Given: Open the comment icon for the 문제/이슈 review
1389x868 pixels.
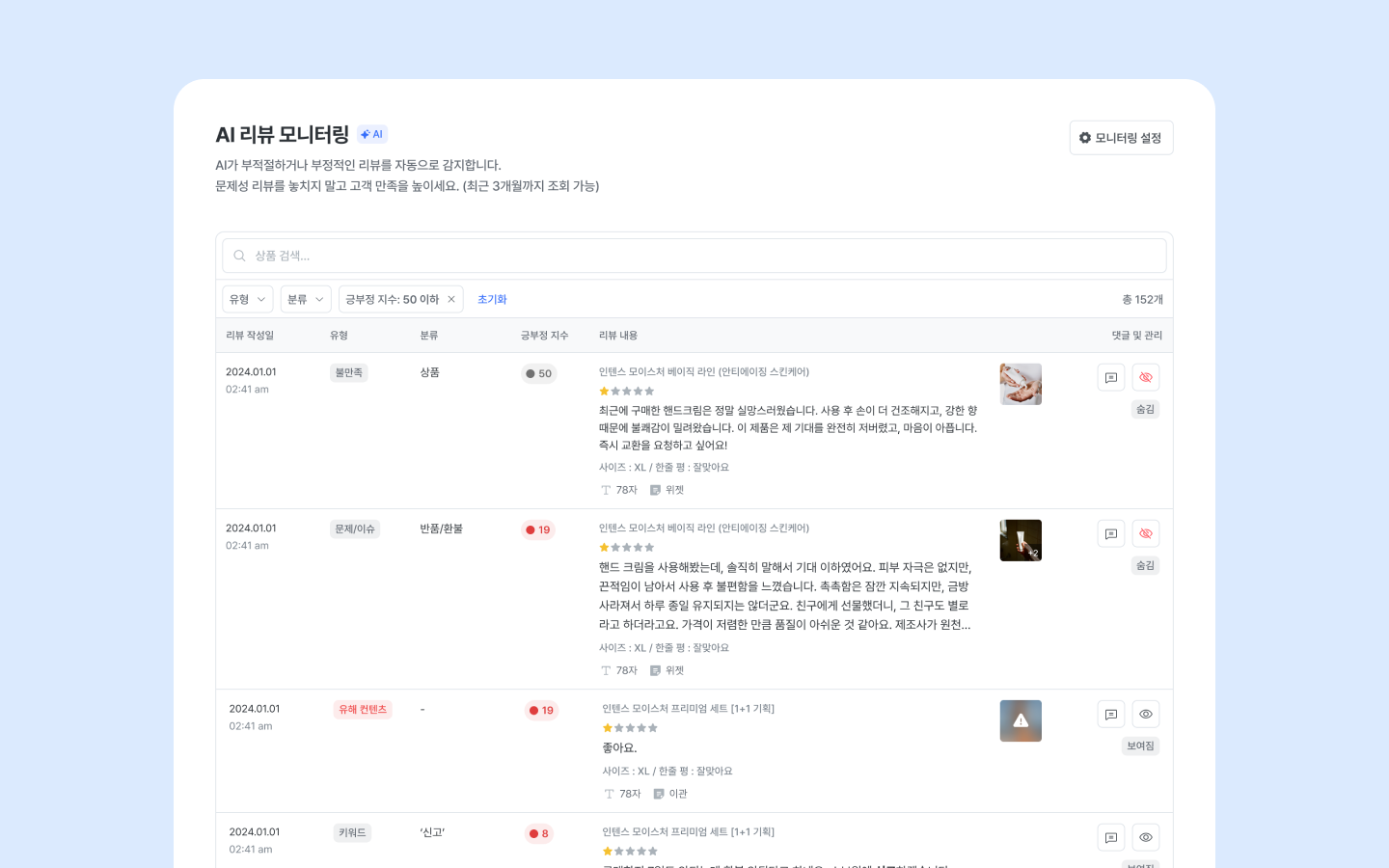Looking at the screenshot, I should [x=1111, y=533].
